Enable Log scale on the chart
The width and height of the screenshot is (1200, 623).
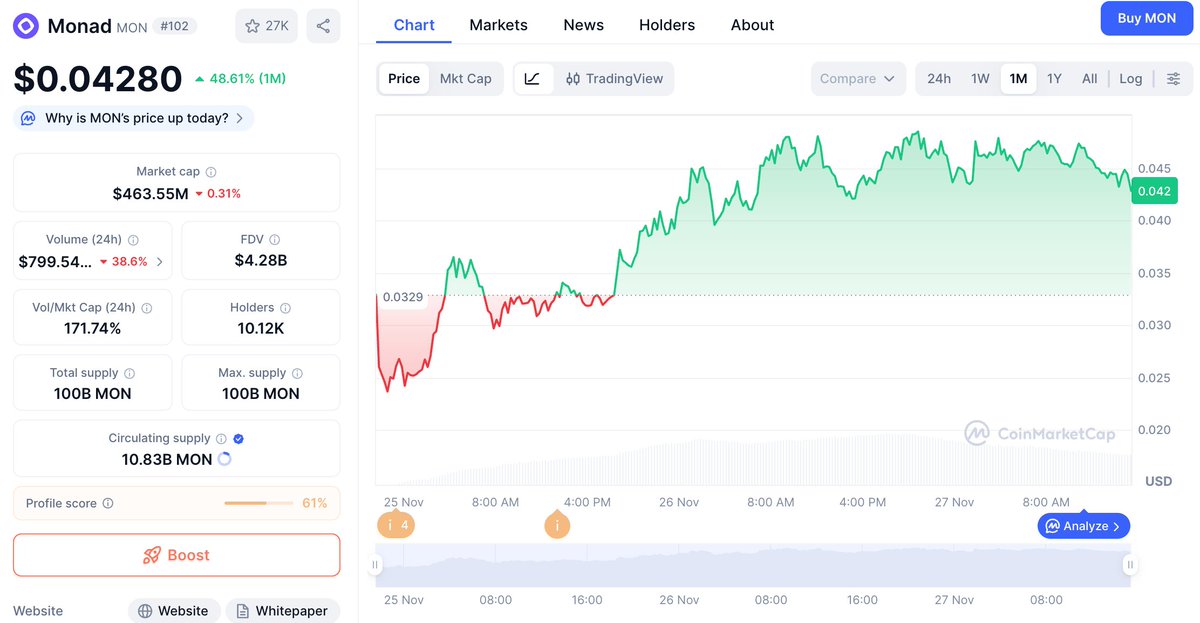tap(1130, 78)
